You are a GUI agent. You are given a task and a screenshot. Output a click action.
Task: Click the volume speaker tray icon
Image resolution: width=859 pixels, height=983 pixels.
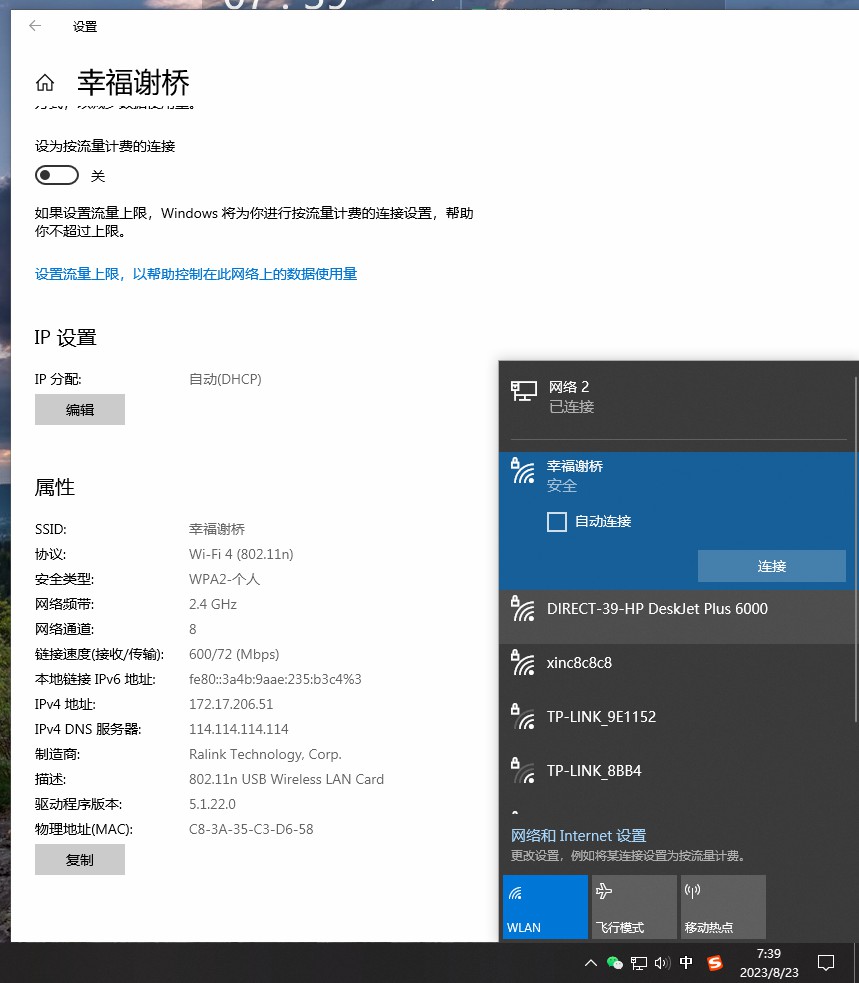click(x=661, y=963)
